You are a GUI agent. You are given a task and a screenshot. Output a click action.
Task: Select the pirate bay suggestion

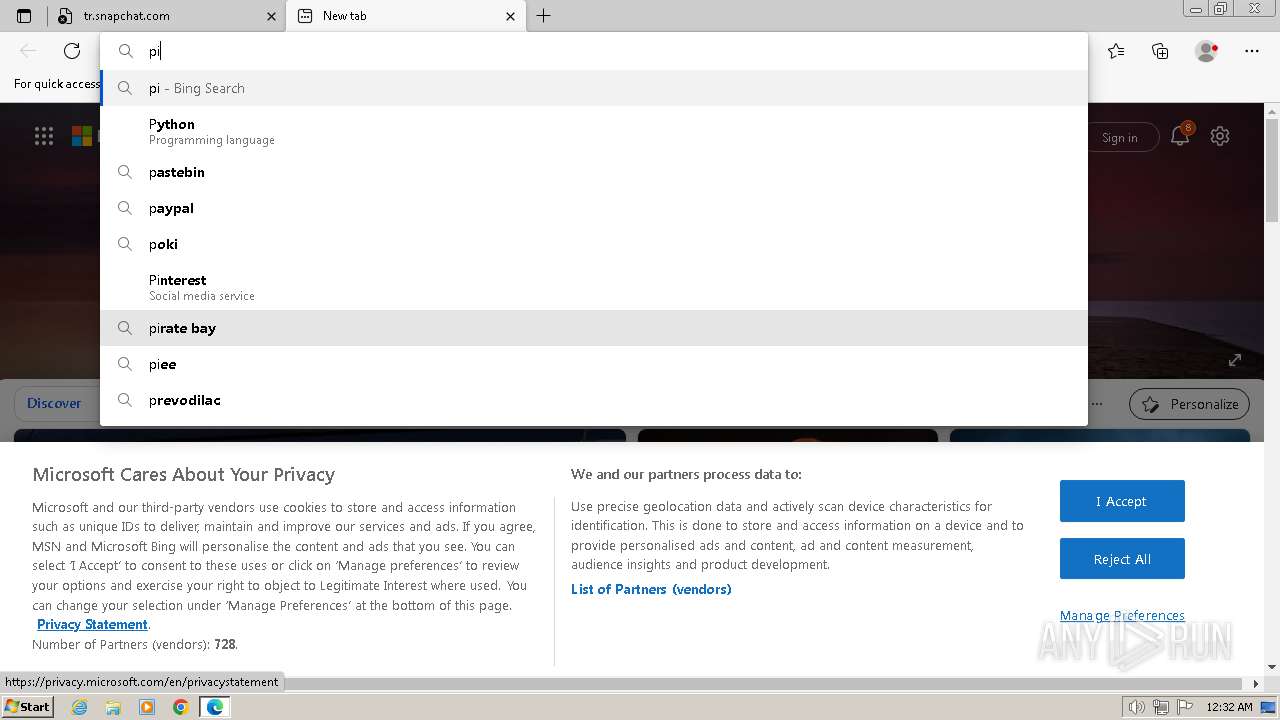point(594,328)
